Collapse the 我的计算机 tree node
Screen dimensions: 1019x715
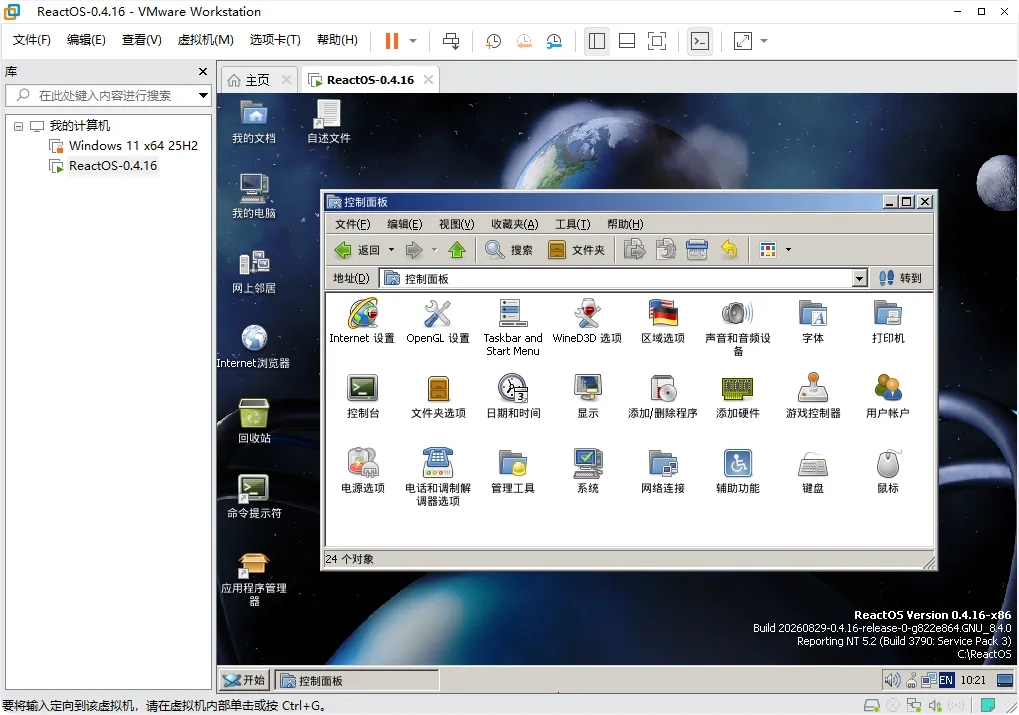point(18,126)
